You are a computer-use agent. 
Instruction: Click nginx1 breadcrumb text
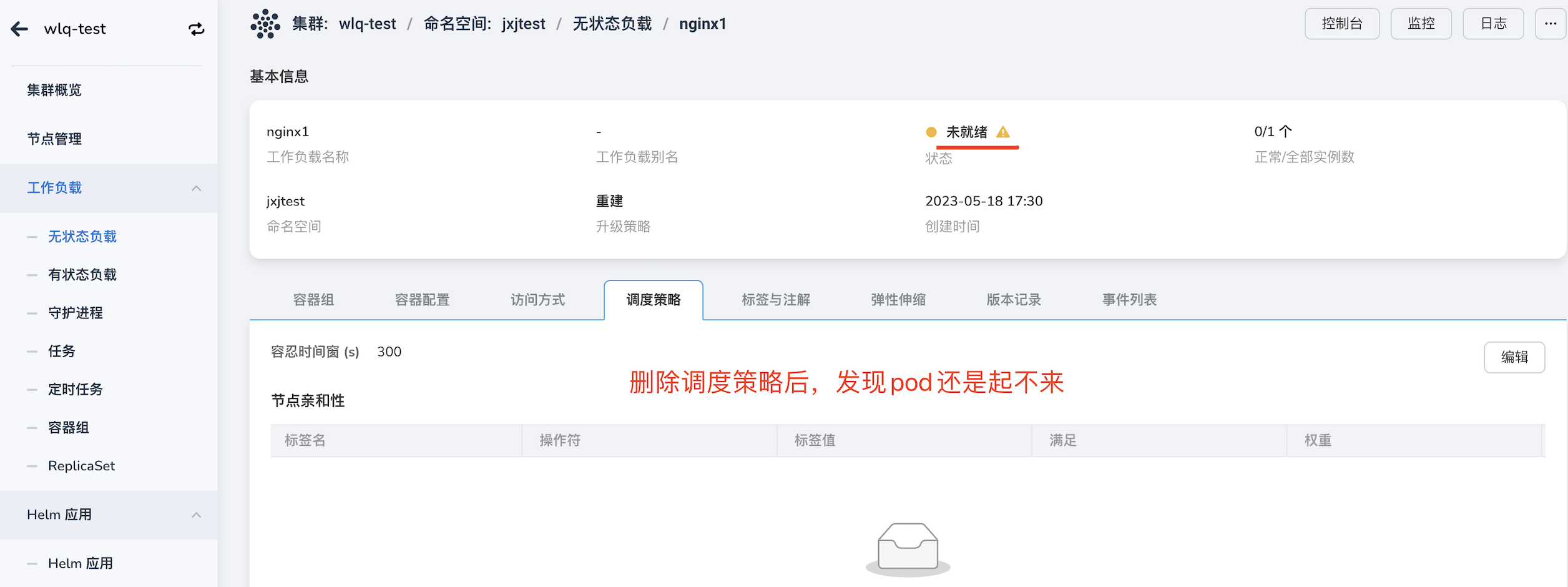(x=703, y=24)
